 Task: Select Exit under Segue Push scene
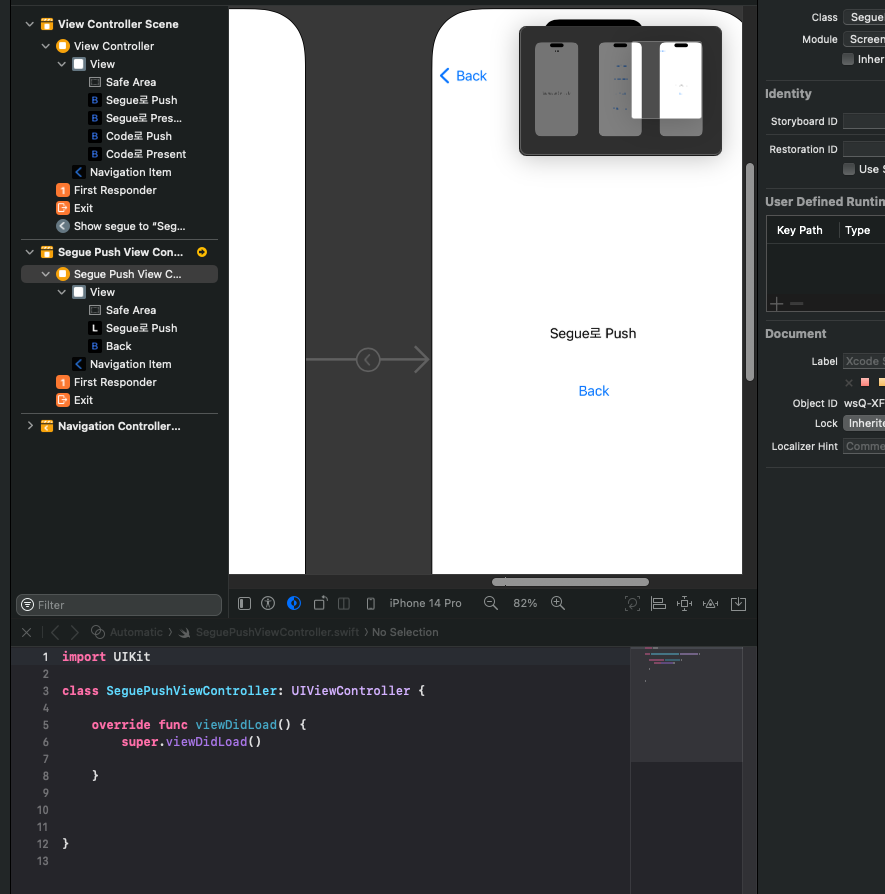pos(75,400)
